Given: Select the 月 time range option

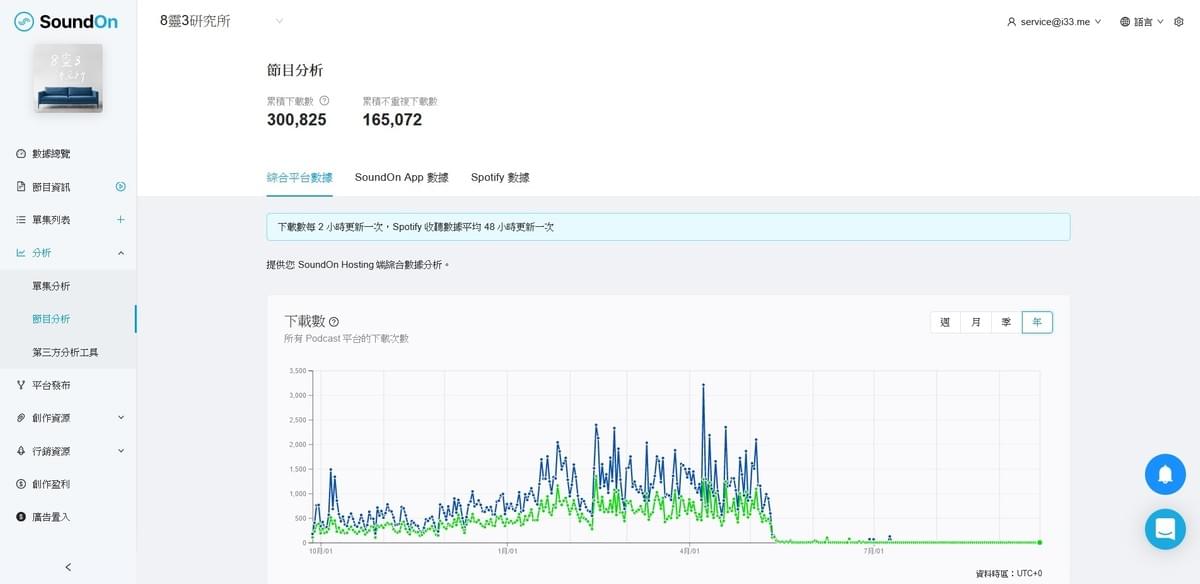Looking at the screenshot, I should tap(976, 322).
